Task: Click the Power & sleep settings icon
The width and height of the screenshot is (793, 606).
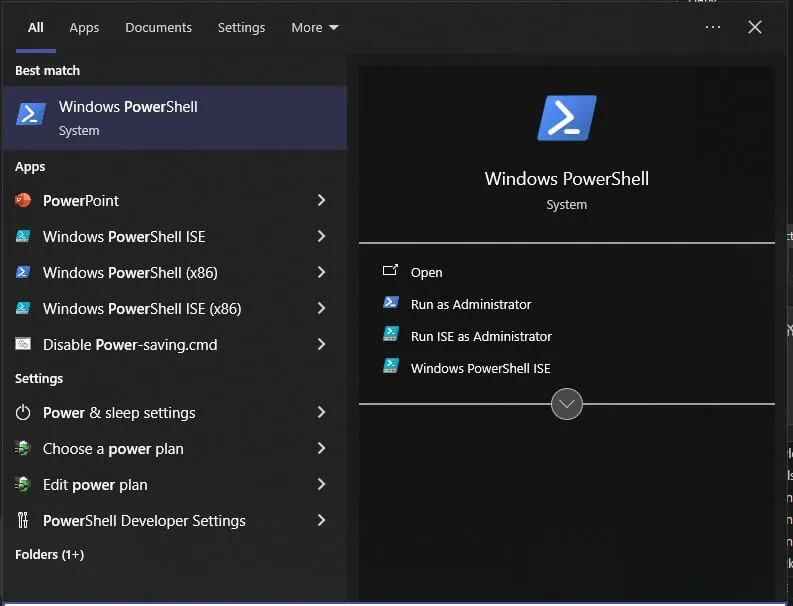Action: pos(23,412)
